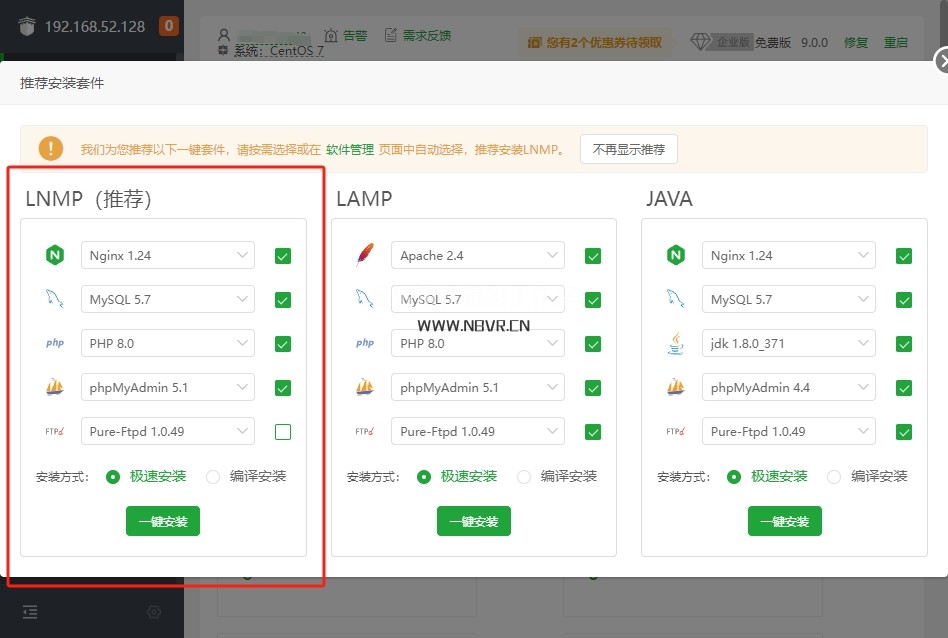Expand the PHP 8.0 dropdown in LAMP
Image resolution: width=948 pixels, height=638 pixels.
pyautogui.click(x=477, y=344)
